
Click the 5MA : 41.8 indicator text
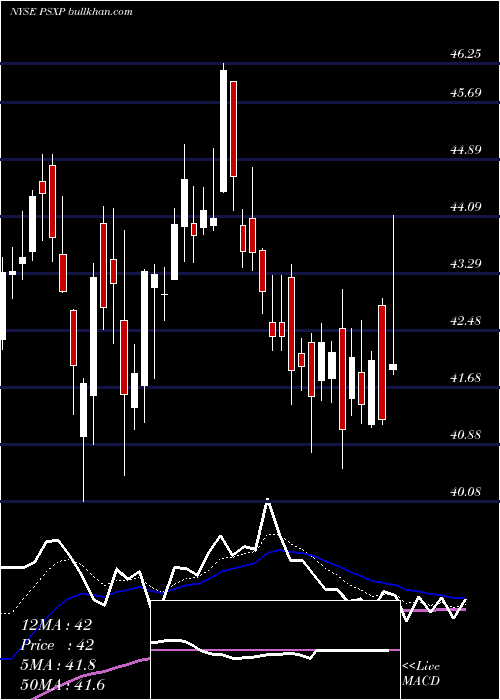pyautogui.click(x=58, y=664)
